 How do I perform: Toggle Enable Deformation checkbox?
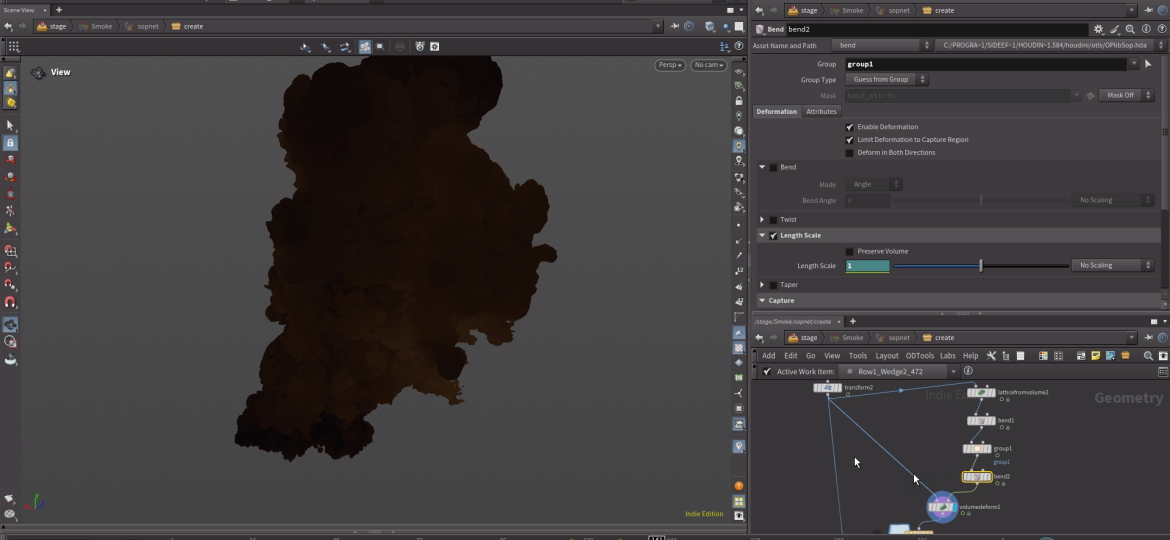(850, 127)
